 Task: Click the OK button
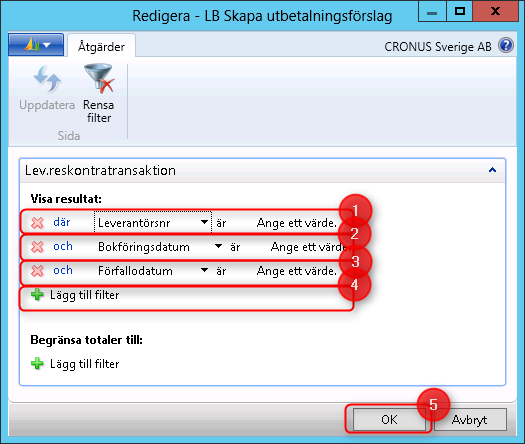(389, 419)
